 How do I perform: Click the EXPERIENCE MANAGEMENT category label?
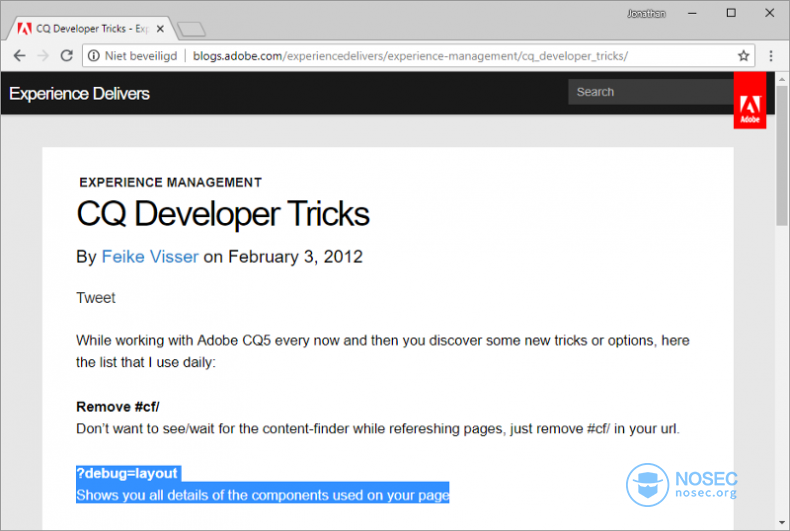[x=170, y=182]
